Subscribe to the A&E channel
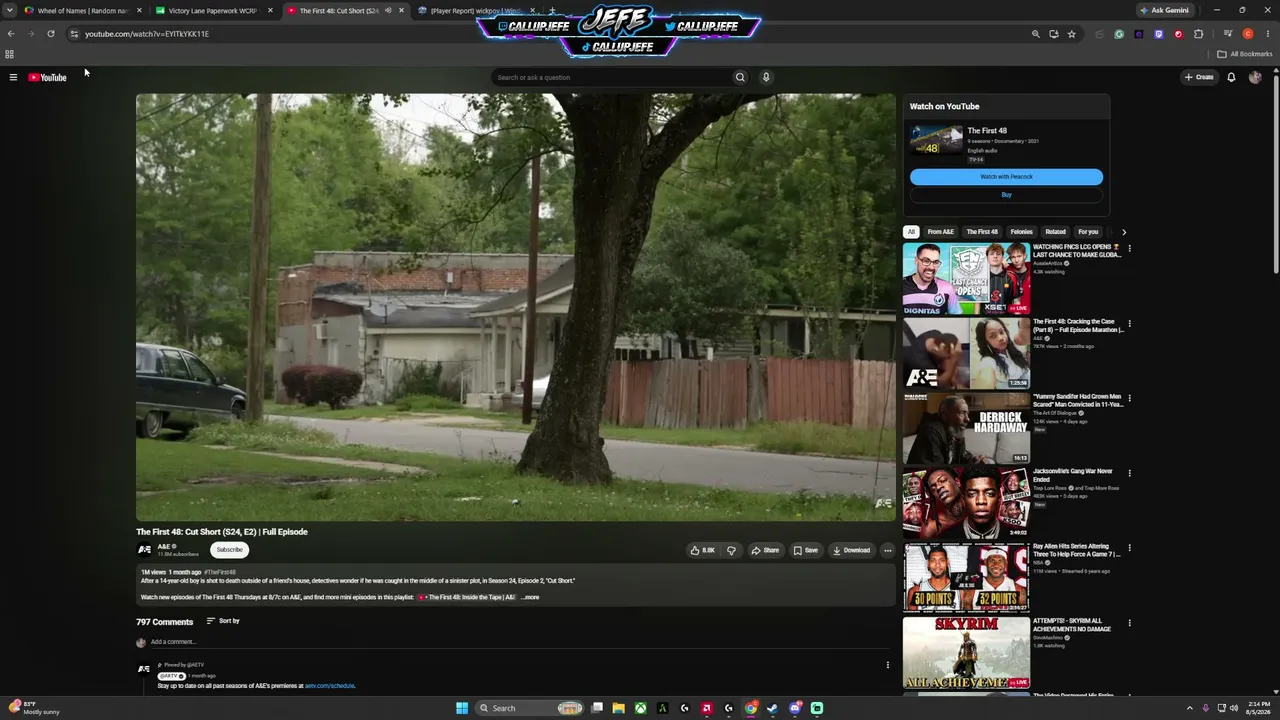This screenshot has height=720, width=1280. point(229,550)
